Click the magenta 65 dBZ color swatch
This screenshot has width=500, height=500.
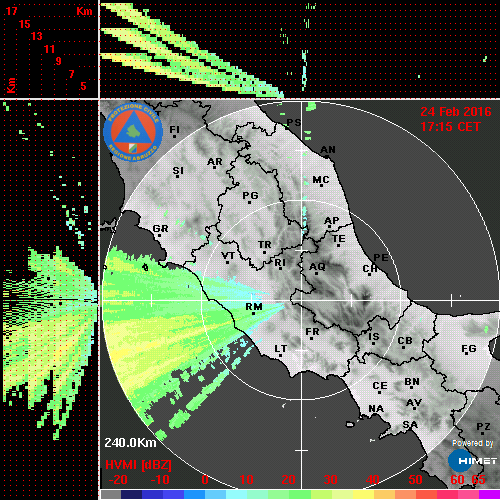pos(489,494)
